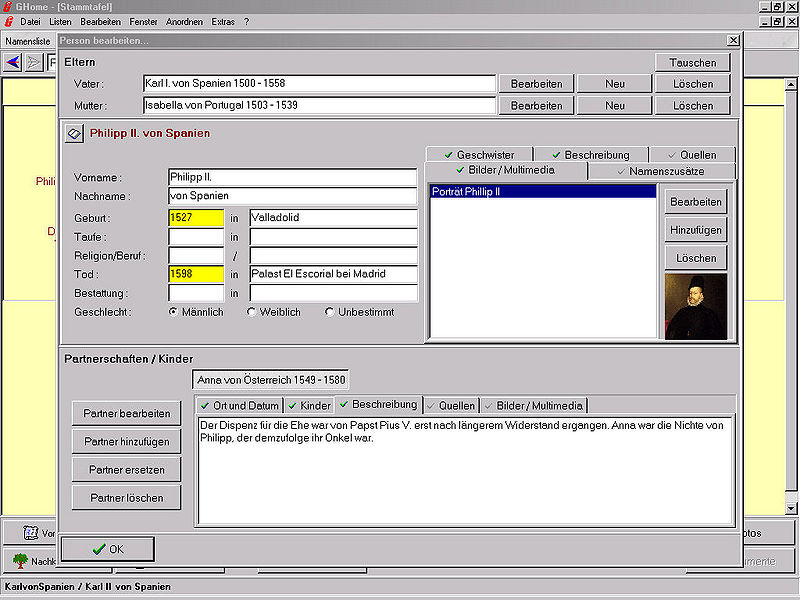The height and width of the screenshot is (600, 800).
Task: Open the Extras menu
Action: [222, 21]
